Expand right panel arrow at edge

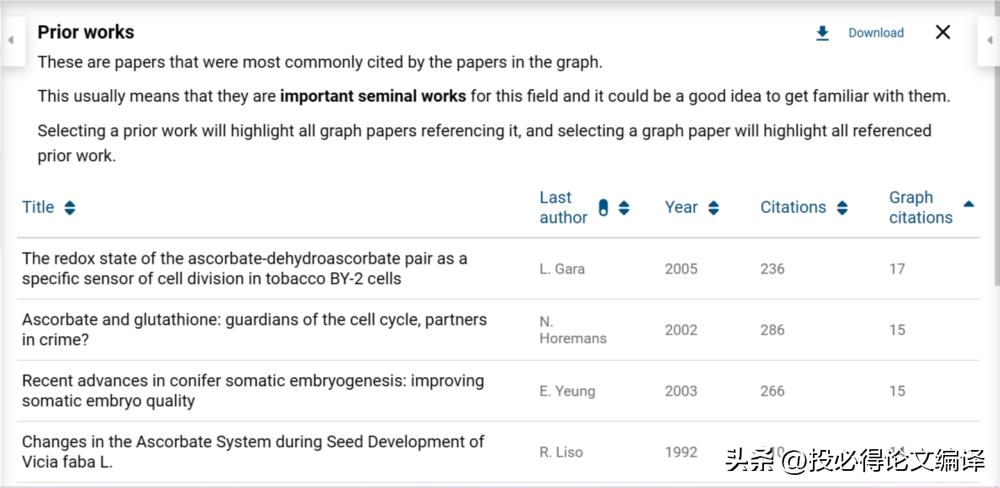990,40
